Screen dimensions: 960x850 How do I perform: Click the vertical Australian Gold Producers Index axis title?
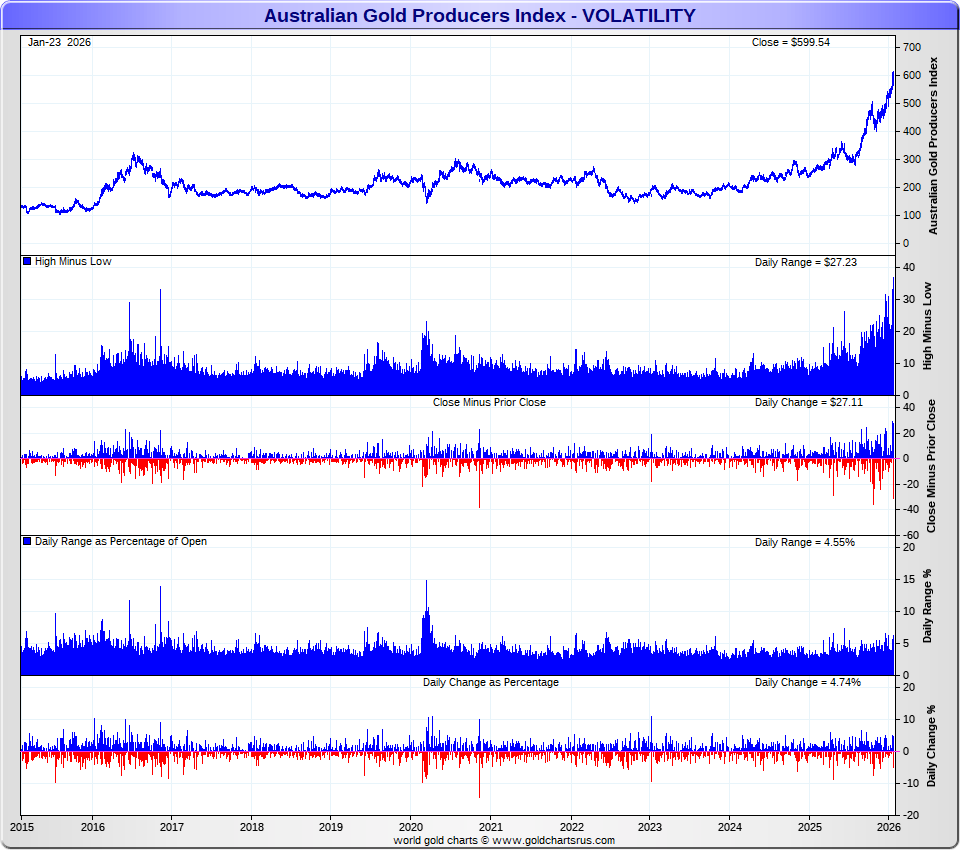[934, 145]
